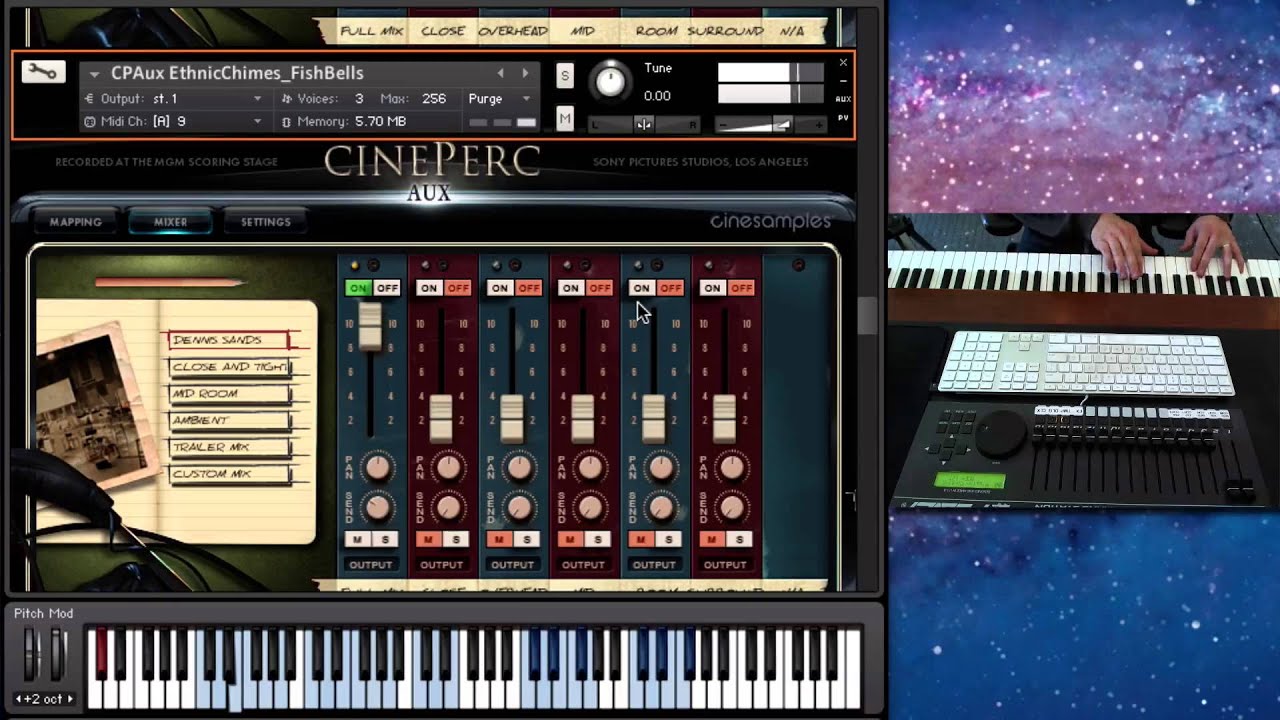The height and width of the screenshot is (720, 1280).
Task: Unmute the third mixer channel
Action: point(499,539)
